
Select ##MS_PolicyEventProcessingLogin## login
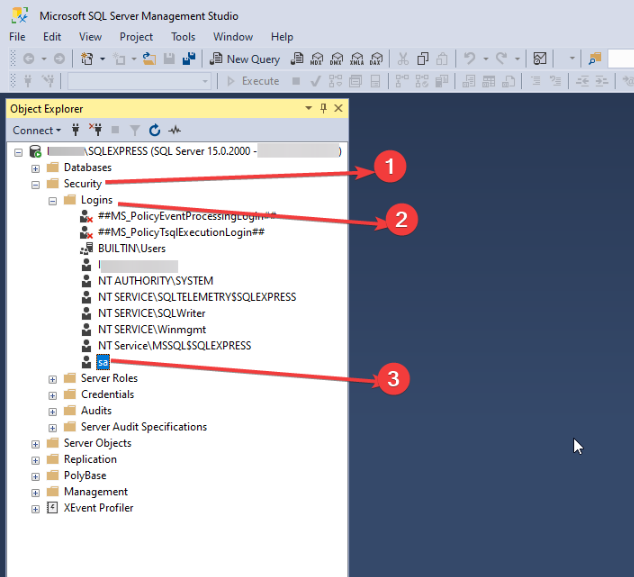187,216
